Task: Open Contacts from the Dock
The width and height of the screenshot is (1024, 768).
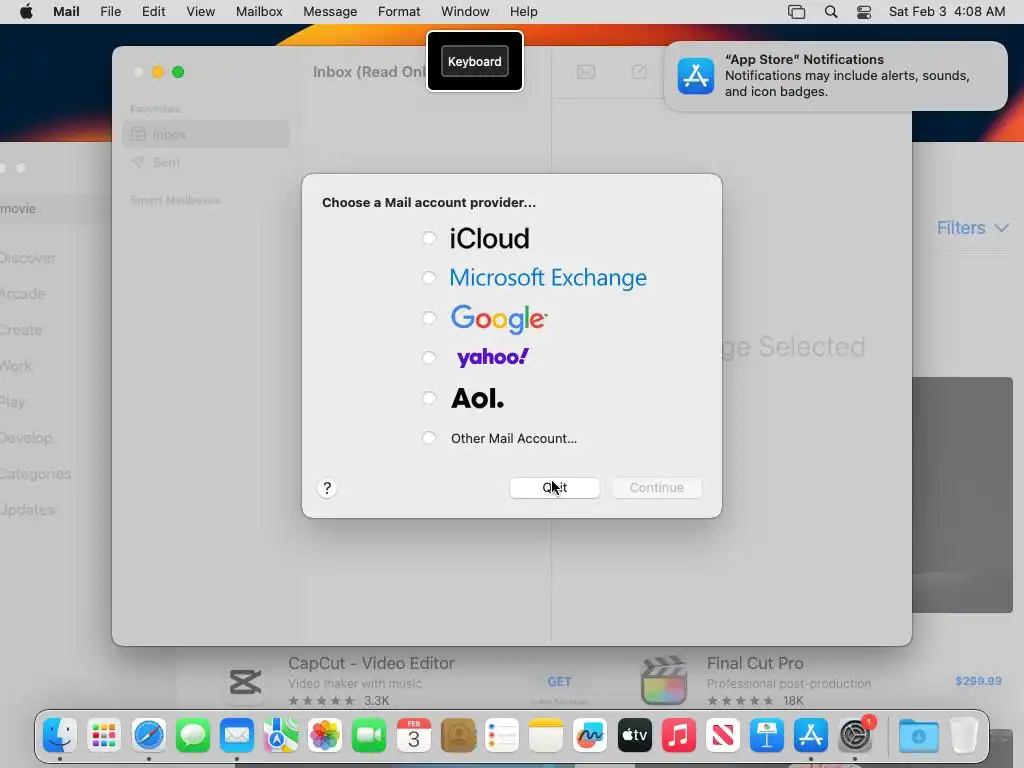Action: pyautogui.click(x=458, y=735)
